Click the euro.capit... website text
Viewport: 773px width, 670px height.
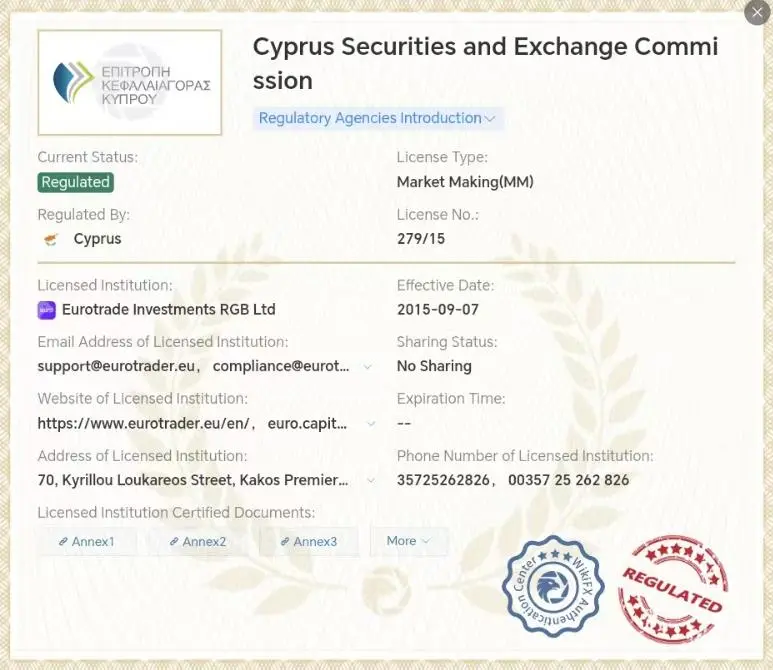click(x=307, y=423)
